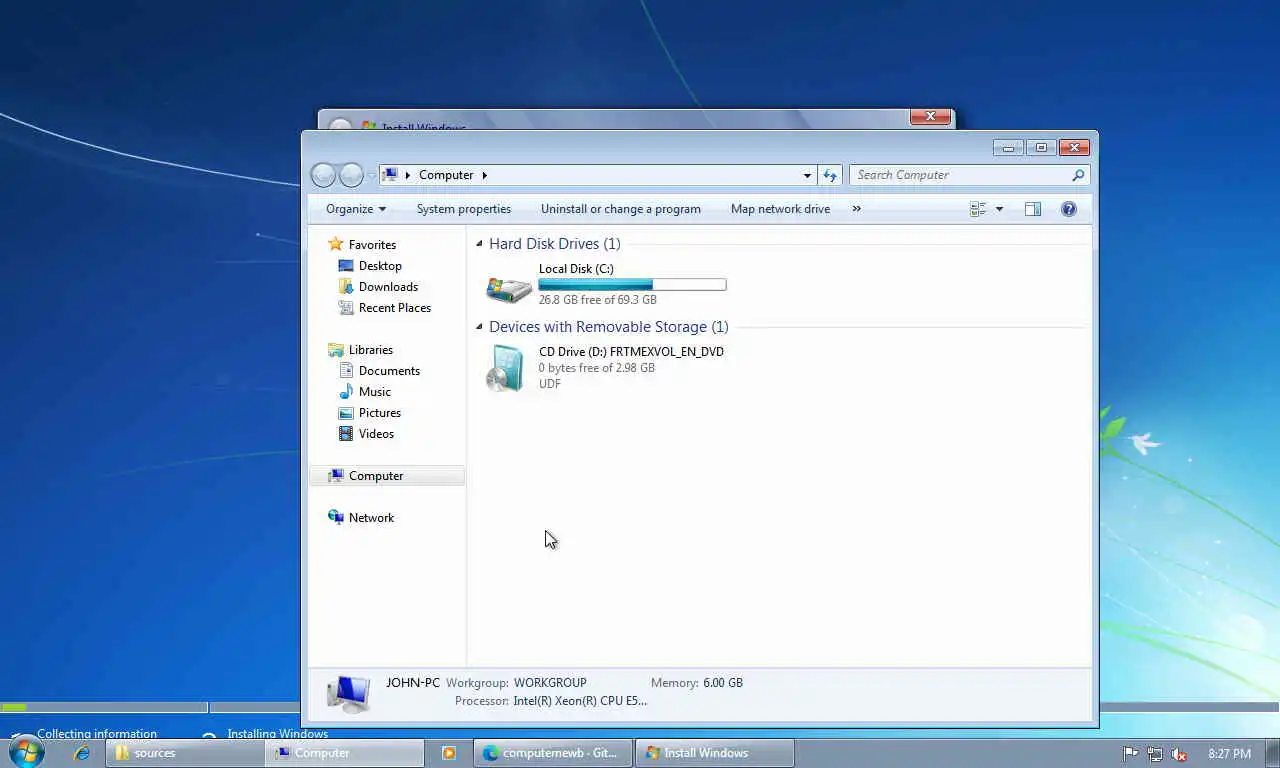This screenshot has height=768, width=1280.
Task: Select the CD Drive (D:) icon
Action: pos(506,369)
